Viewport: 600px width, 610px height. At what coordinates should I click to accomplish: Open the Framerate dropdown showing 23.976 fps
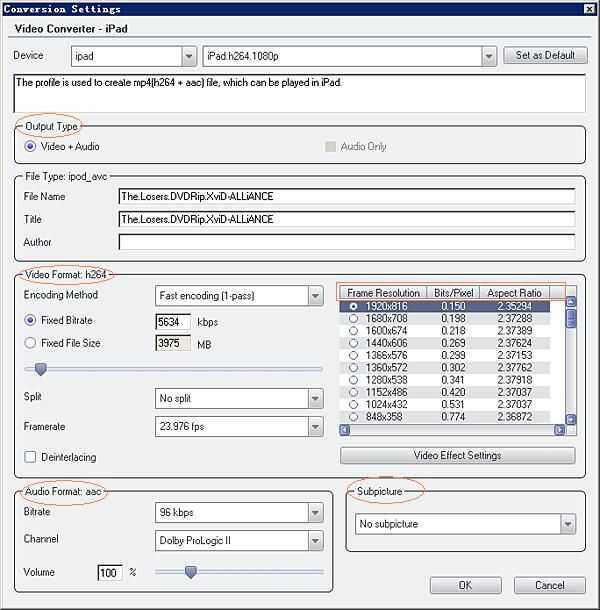(x=239, y=426)
